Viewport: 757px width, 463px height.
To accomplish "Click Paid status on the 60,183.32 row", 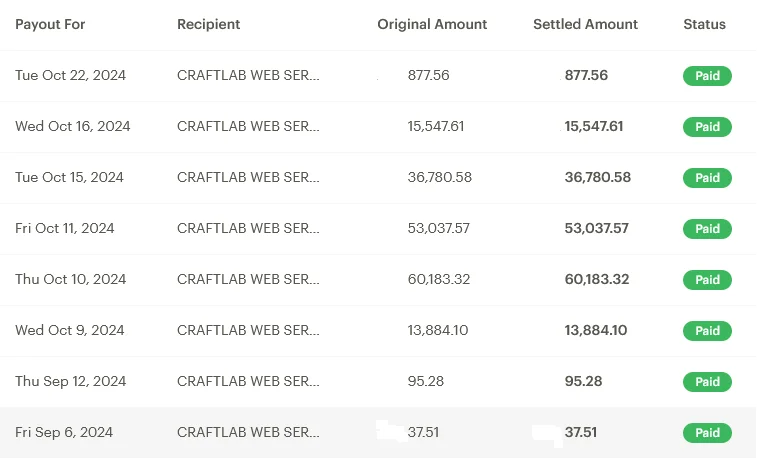I will [x=707, y=280].
